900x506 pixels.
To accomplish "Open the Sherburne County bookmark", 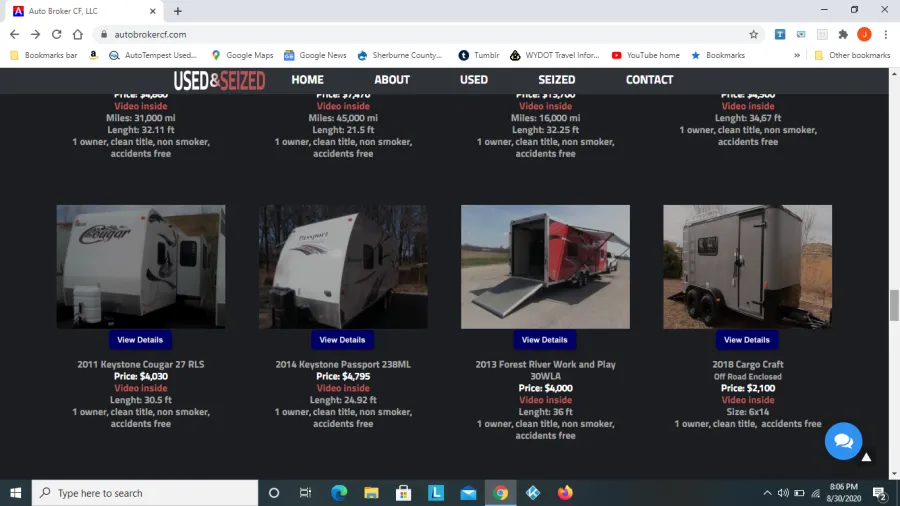I will click(x=399, y=55).
